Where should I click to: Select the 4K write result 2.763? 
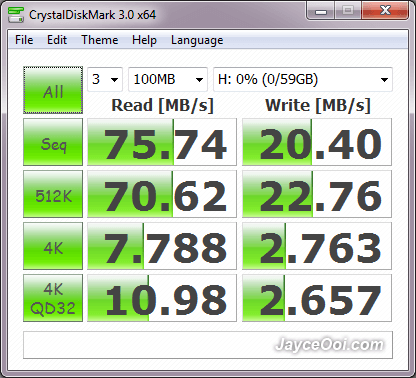[317, 246]
